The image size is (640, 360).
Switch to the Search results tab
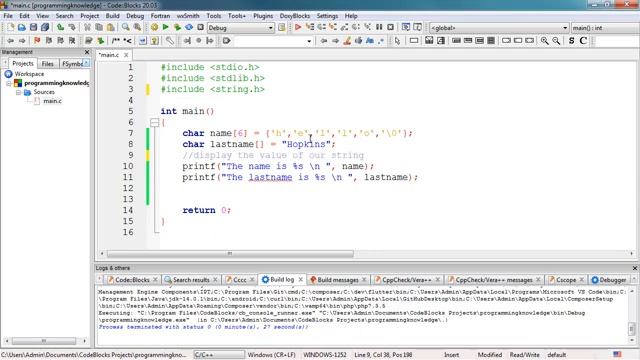point(191,280)
